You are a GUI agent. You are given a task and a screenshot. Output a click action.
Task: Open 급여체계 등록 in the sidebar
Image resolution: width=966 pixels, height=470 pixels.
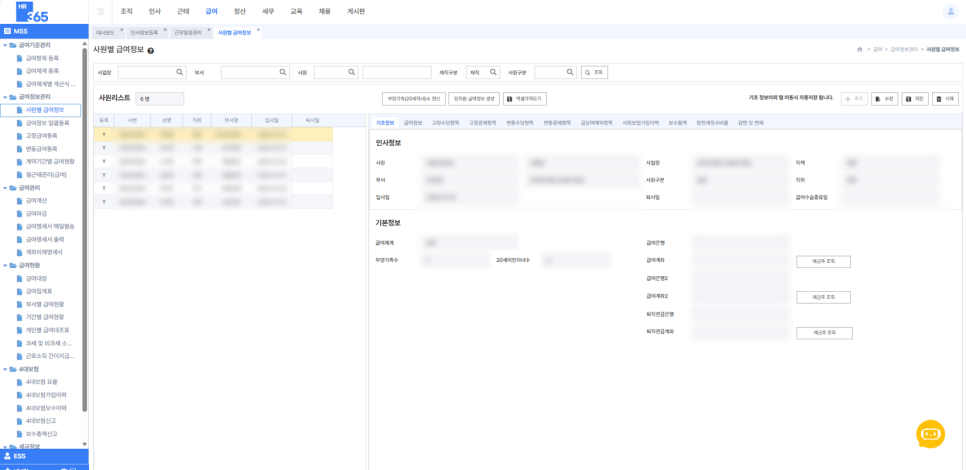[42, 71]
